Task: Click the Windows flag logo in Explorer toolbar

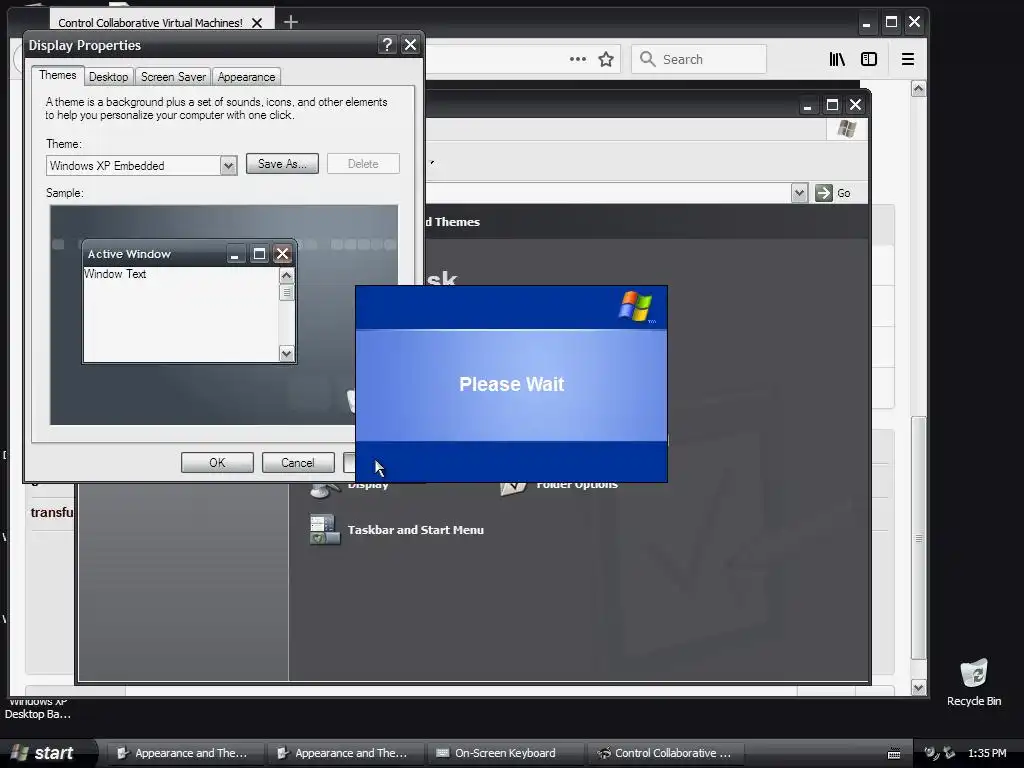Action: (847, 129)
